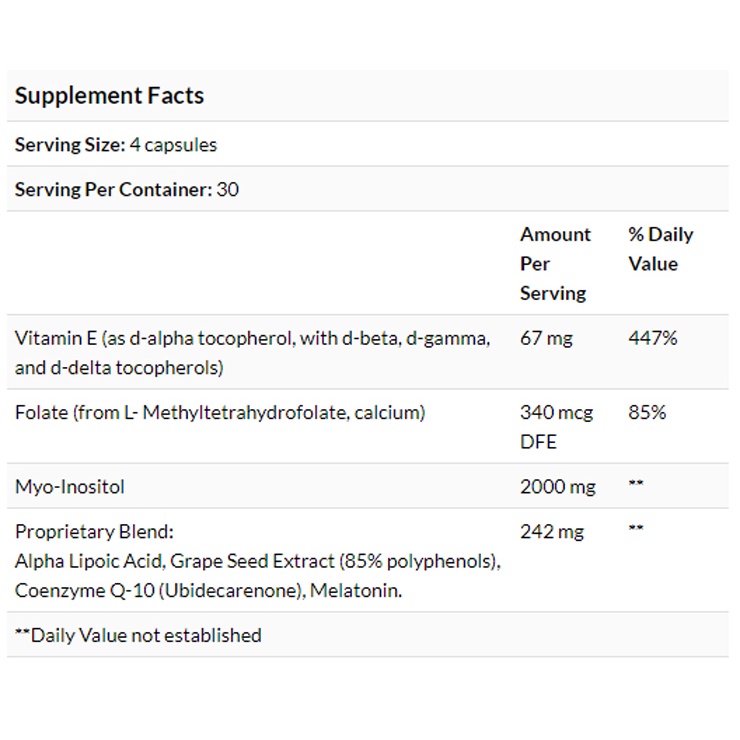Click the Daily Value not established footnote
Image resolution: width=740 pixels, height=740 pixels.
coord(138,635)
